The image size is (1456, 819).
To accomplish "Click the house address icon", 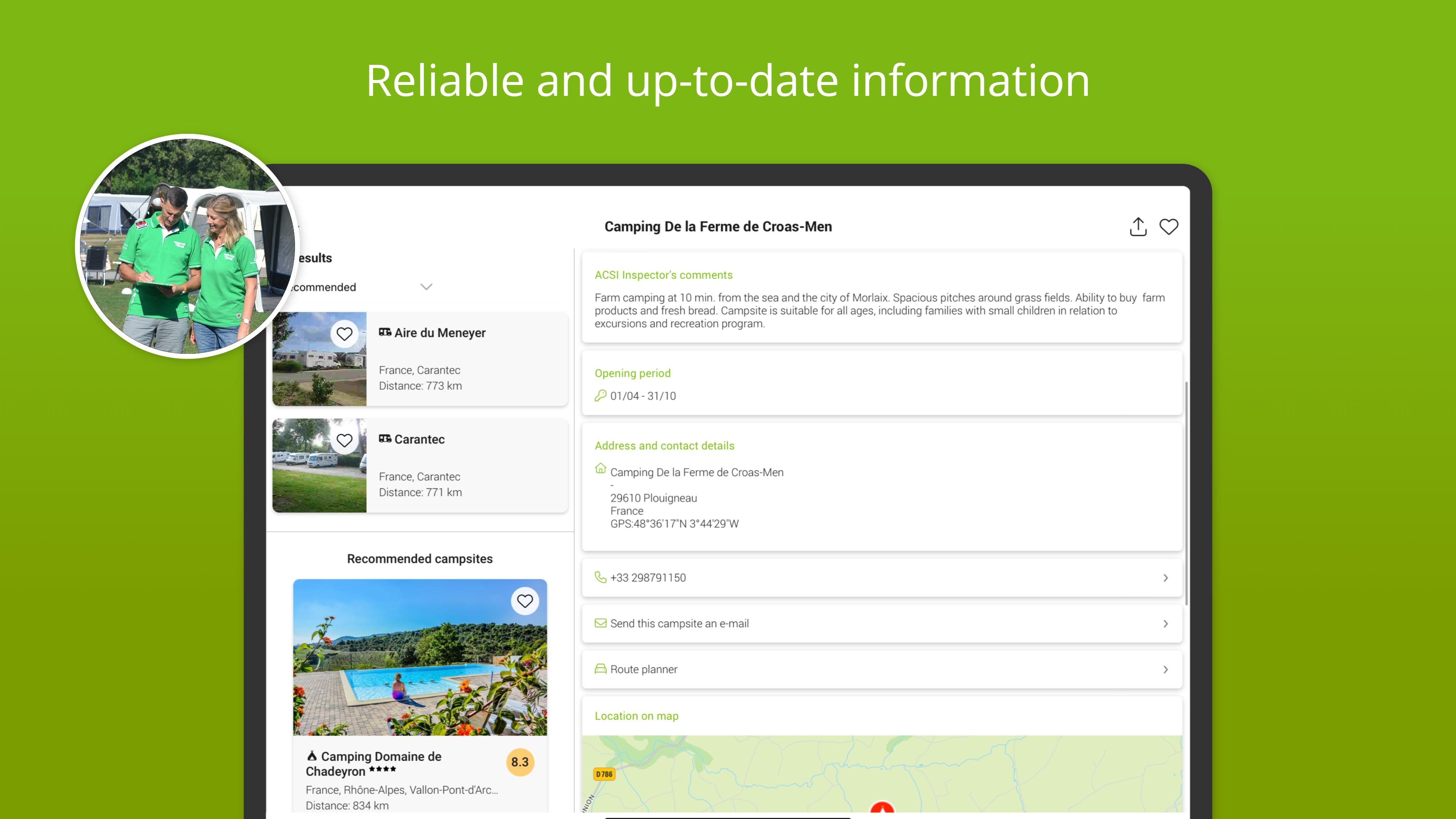I will (600, 469).
